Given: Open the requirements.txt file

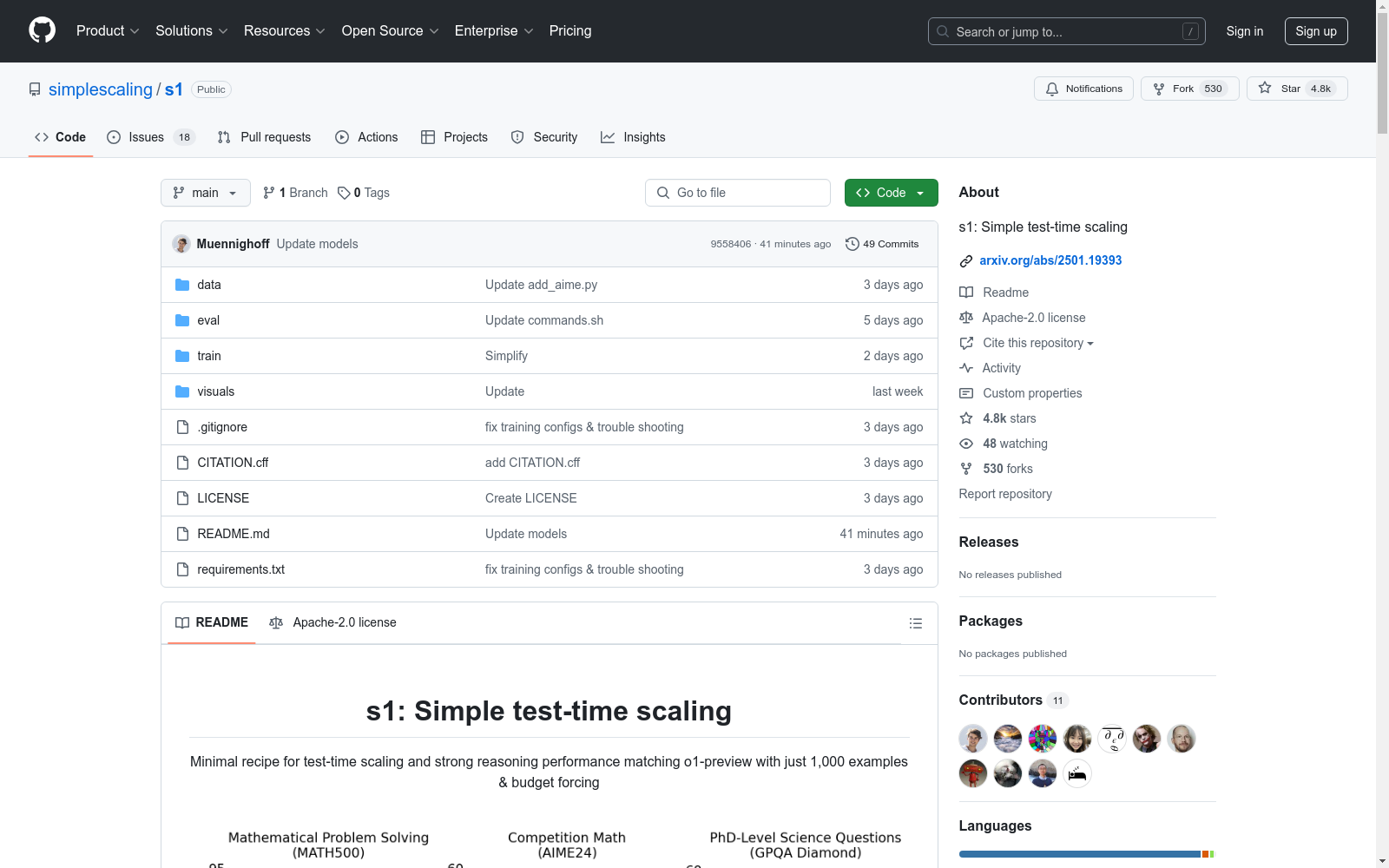Looking at the screenshot, I should (x=241, y=569).
